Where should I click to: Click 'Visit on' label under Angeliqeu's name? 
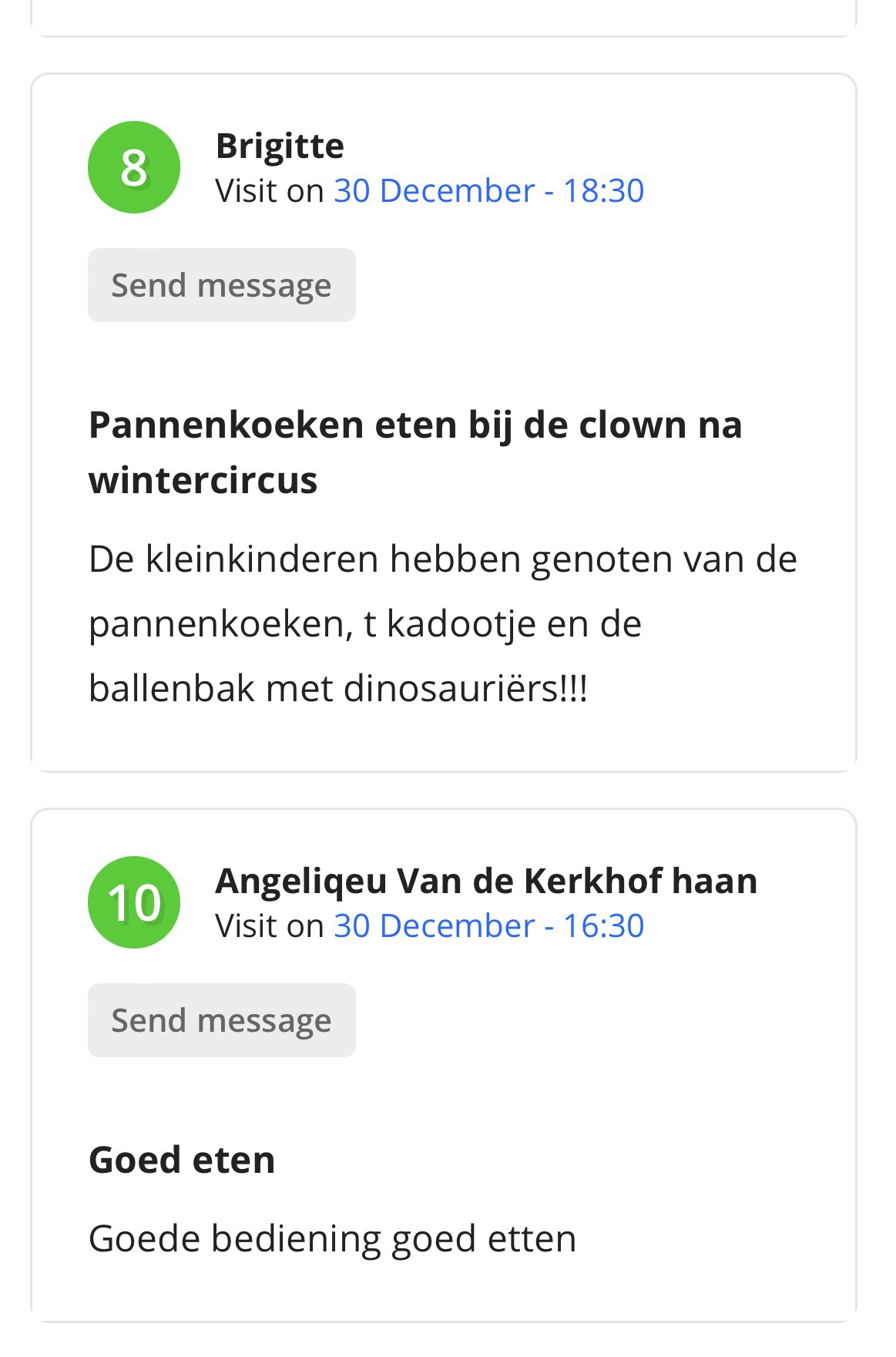click(x=270, y=925)
